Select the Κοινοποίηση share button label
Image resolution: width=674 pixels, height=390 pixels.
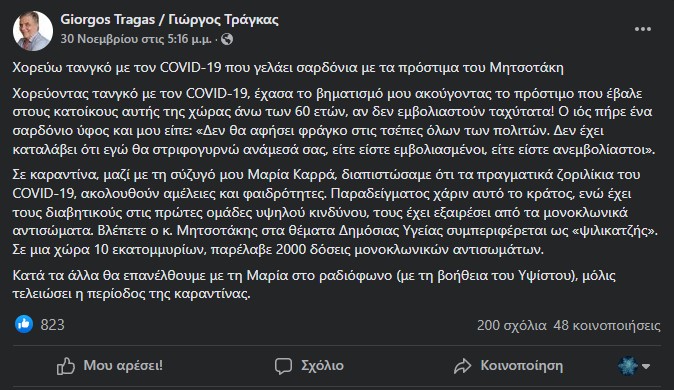pyautogui.click(x=522, y=365)
